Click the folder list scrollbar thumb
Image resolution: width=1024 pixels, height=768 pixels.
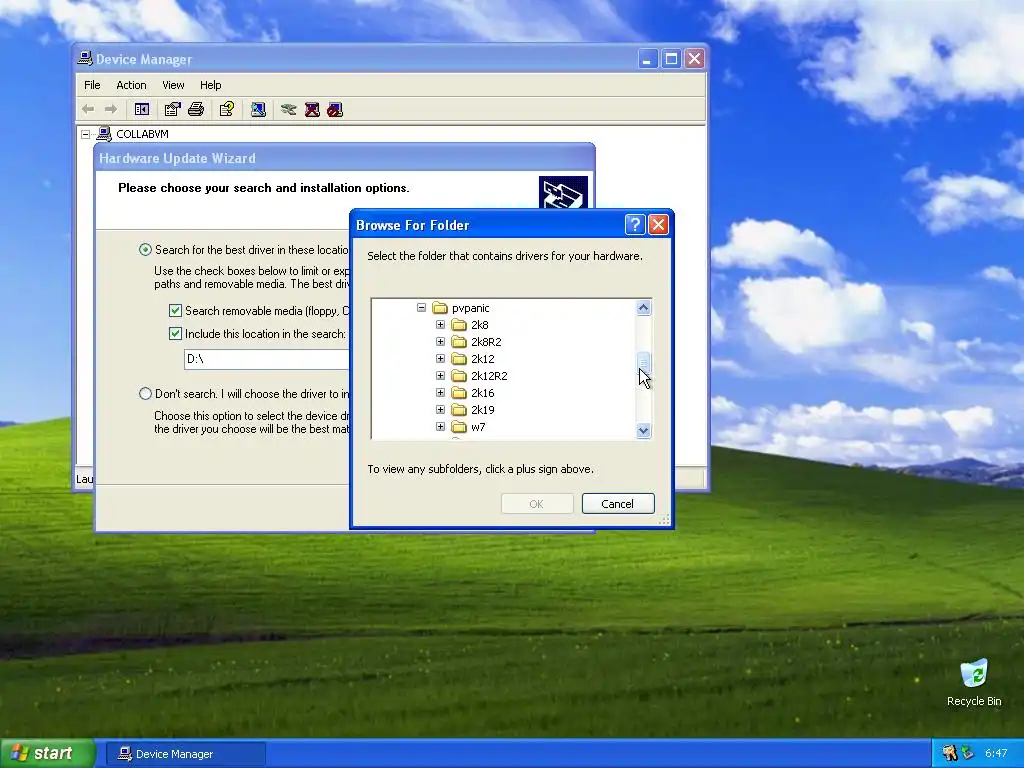pos(643,360)
